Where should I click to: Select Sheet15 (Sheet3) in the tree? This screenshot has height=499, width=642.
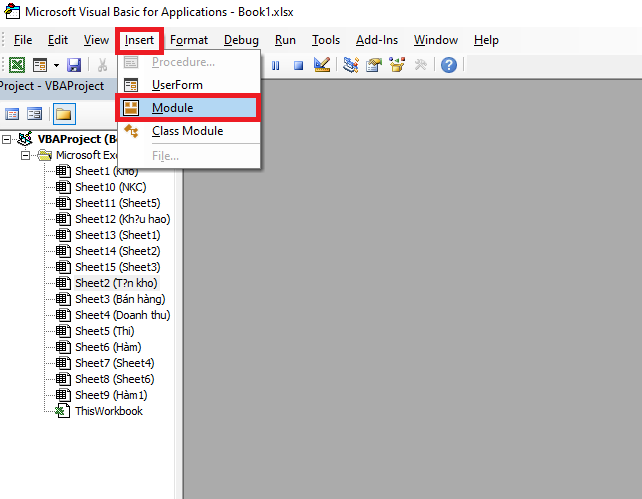(118, 267)
